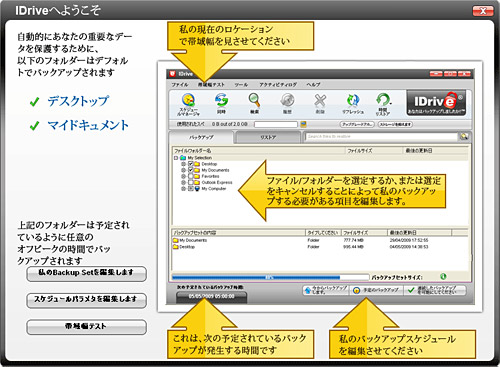Click the My Selection folder icon
The image size is (500, 367).
183,158
